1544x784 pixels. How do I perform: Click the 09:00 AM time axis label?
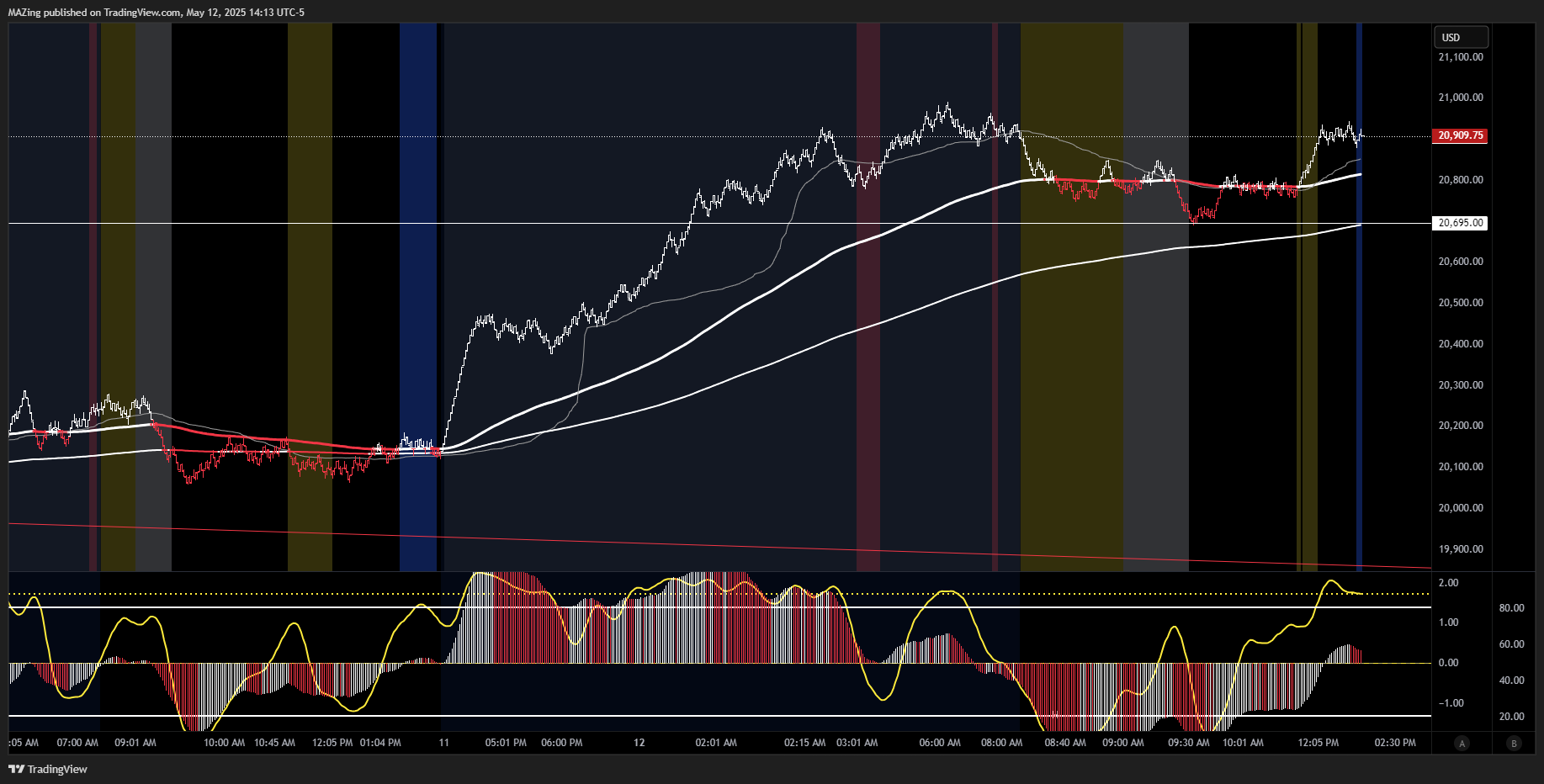click(x=1123, y=743)
